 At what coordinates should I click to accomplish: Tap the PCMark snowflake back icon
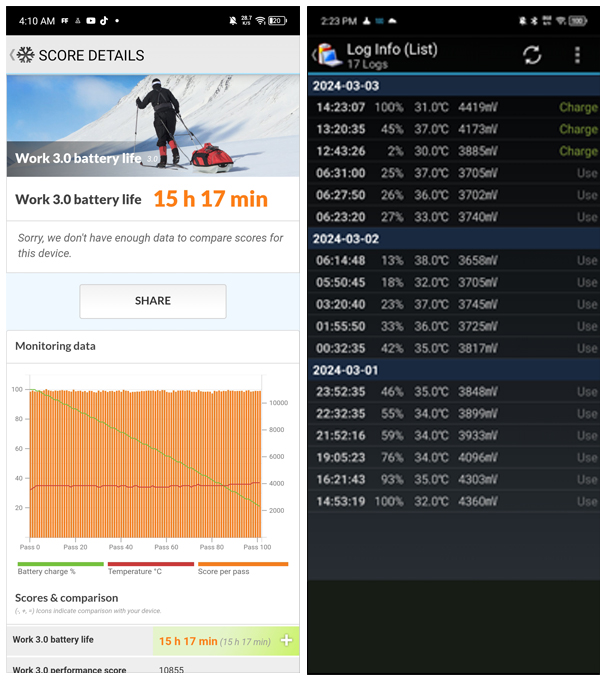[x=24, y=56]
